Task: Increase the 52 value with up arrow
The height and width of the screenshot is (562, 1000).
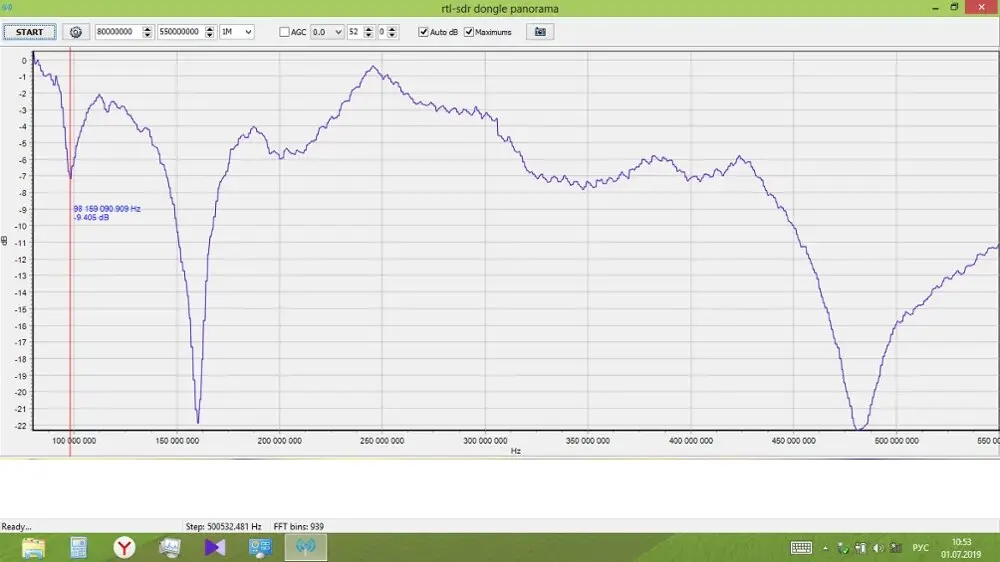Action: point(369,29)
